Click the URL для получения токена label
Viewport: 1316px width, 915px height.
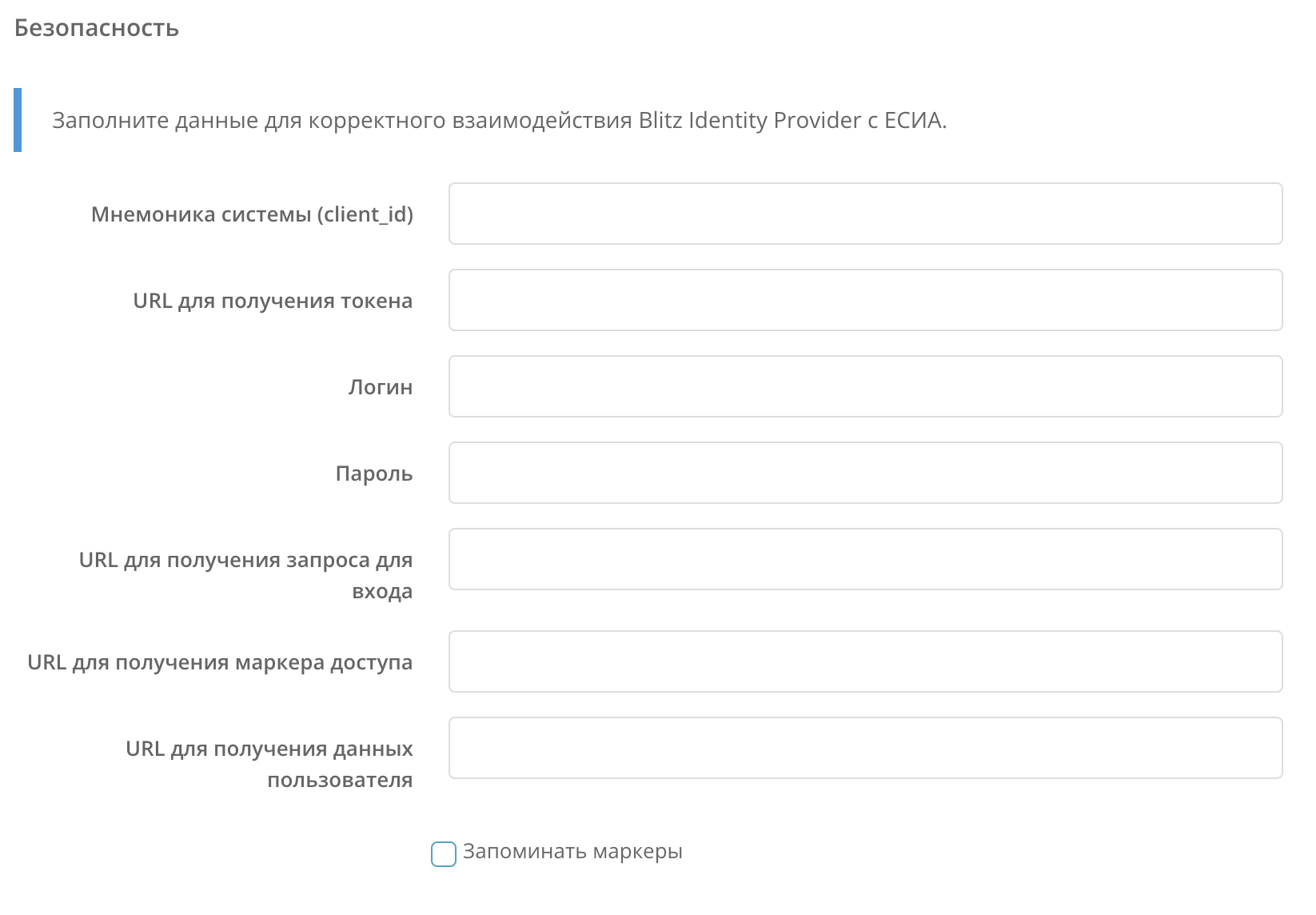pyautogui.click(x=273, y=300)
